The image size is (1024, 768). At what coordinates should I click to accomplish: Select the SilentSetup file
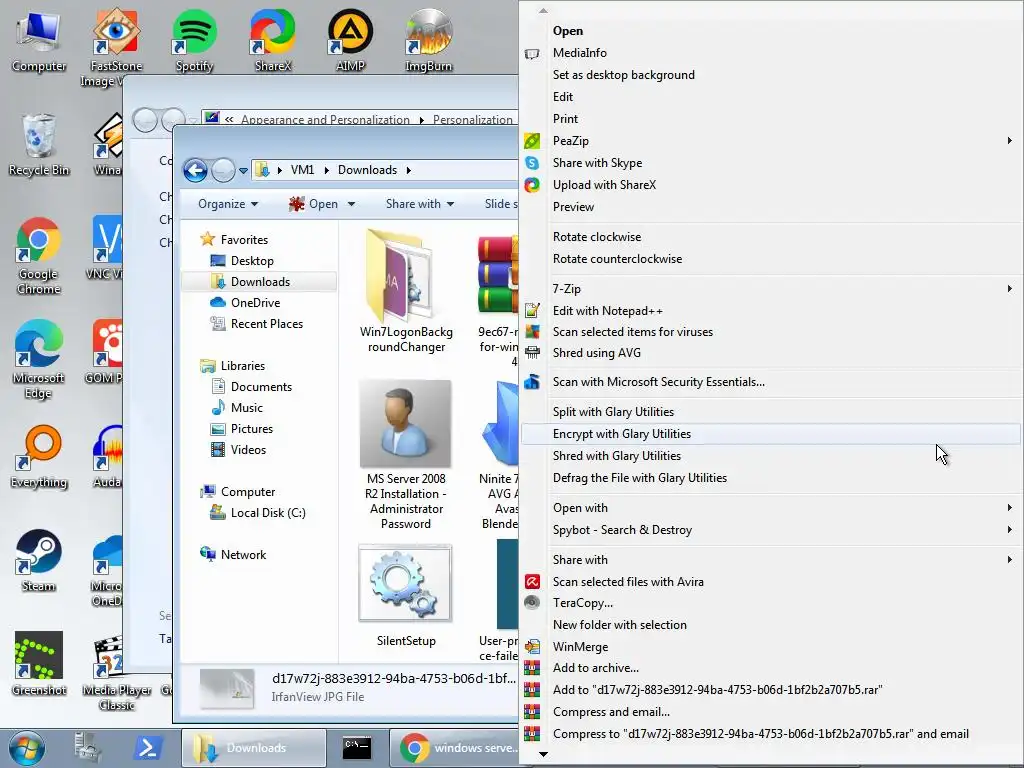406,596
